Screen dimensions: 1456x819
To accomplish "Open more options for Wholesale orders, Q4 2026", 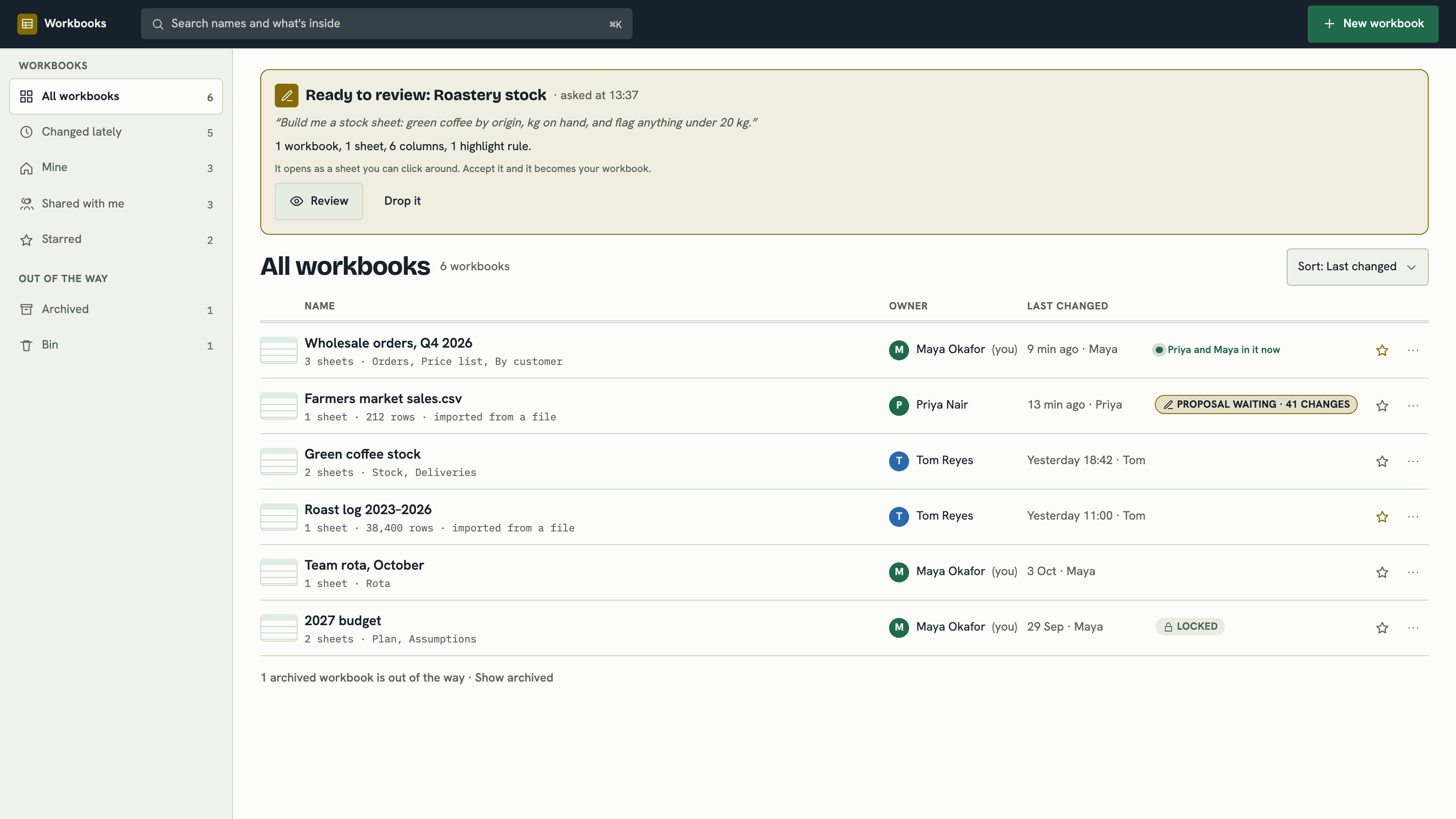I will coord(1413,350).
